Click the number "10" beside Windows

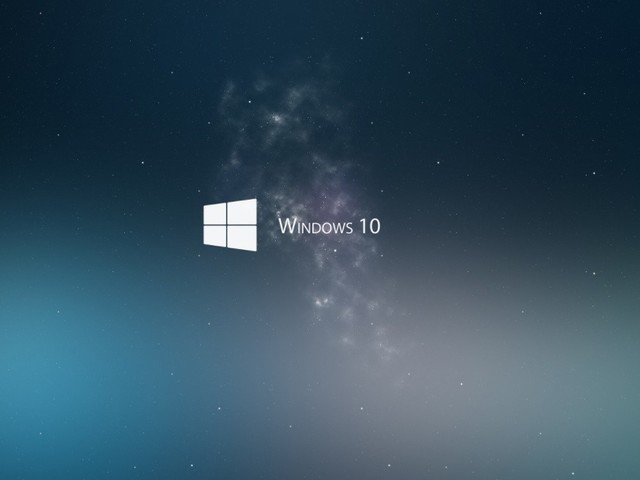click(369, 226)
